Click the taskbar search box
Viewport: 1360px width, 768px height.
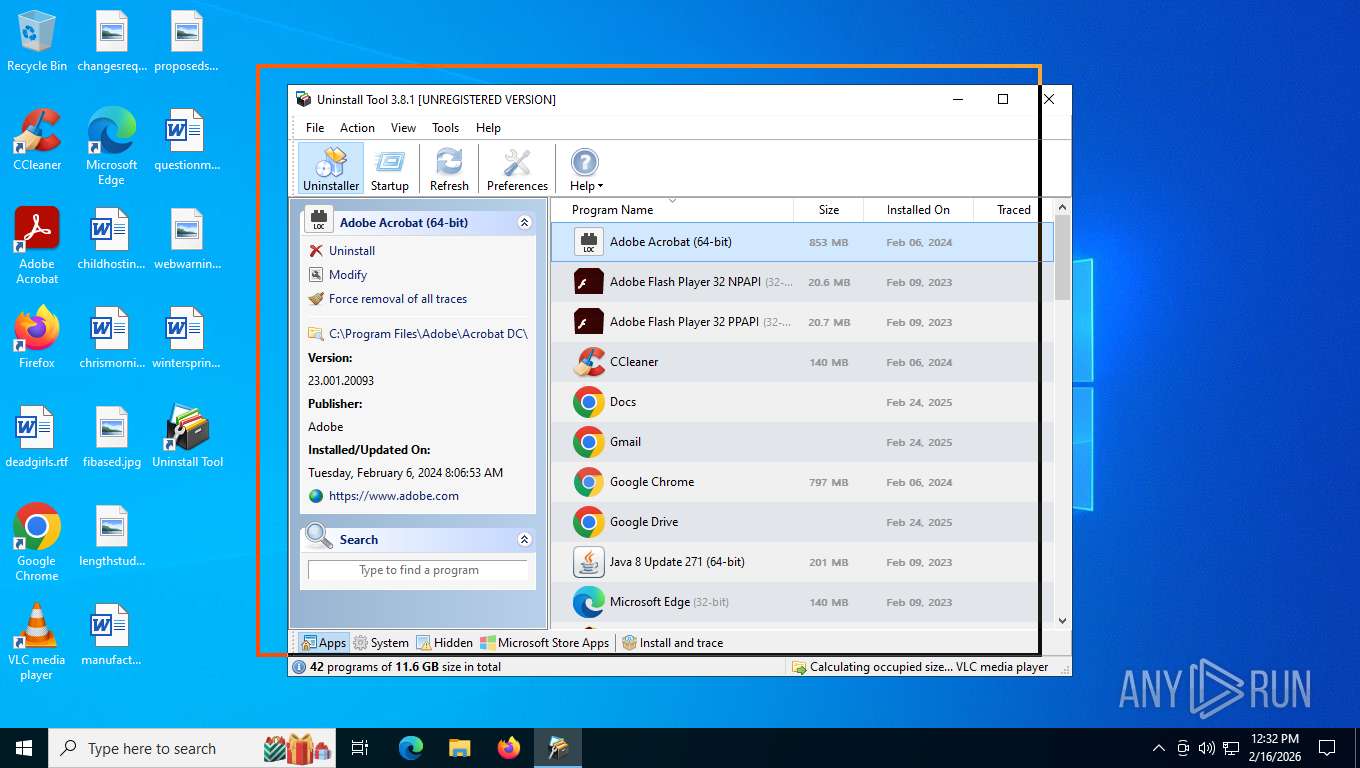point(192,748)
